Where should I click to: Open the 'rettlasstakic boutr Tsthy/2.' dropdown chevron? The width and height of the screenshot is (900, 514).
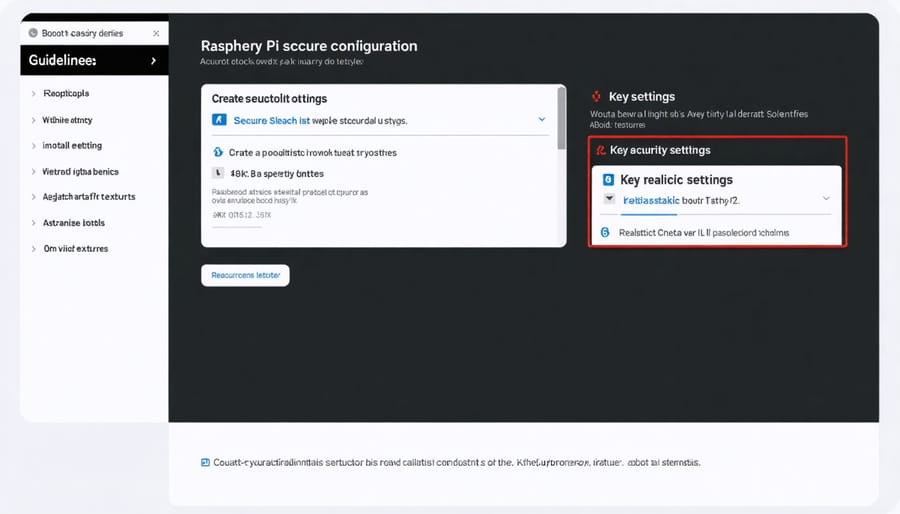point(826,198)
